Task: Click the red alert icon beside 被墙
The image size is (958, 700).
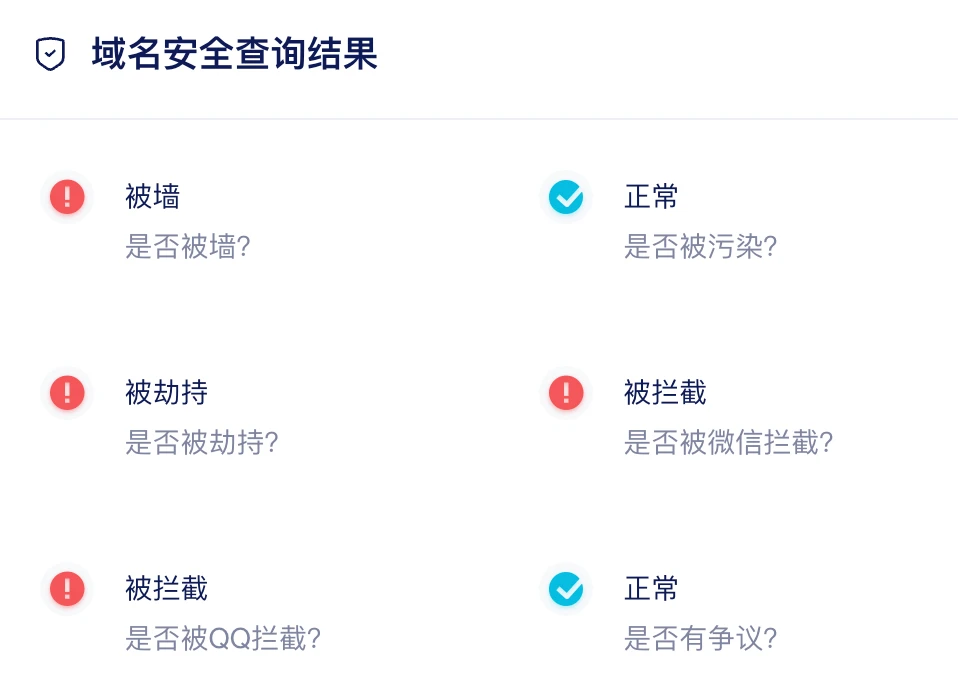Action: coord(67,196)
